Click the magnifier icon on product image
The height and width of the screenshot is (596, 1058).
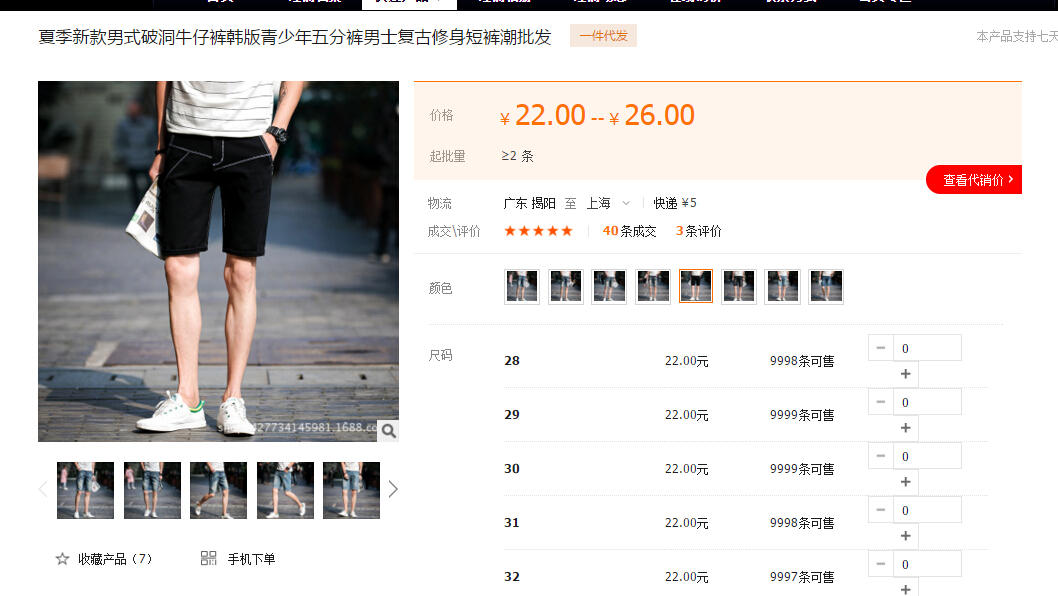pos(389,431)
